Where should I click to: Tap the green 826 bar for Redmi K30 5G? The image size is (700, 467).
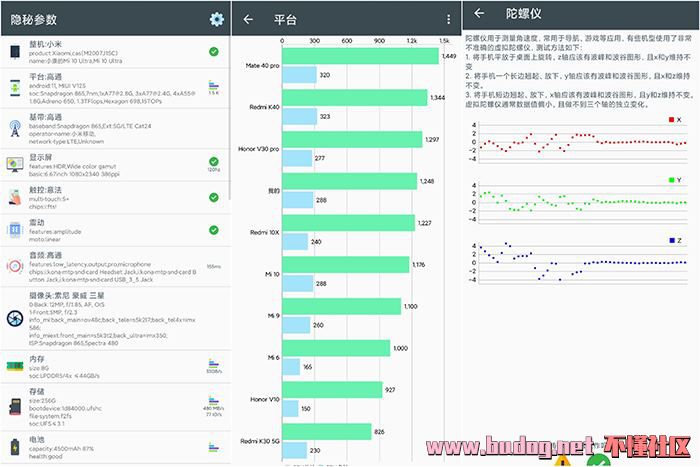tap(327, 432)
